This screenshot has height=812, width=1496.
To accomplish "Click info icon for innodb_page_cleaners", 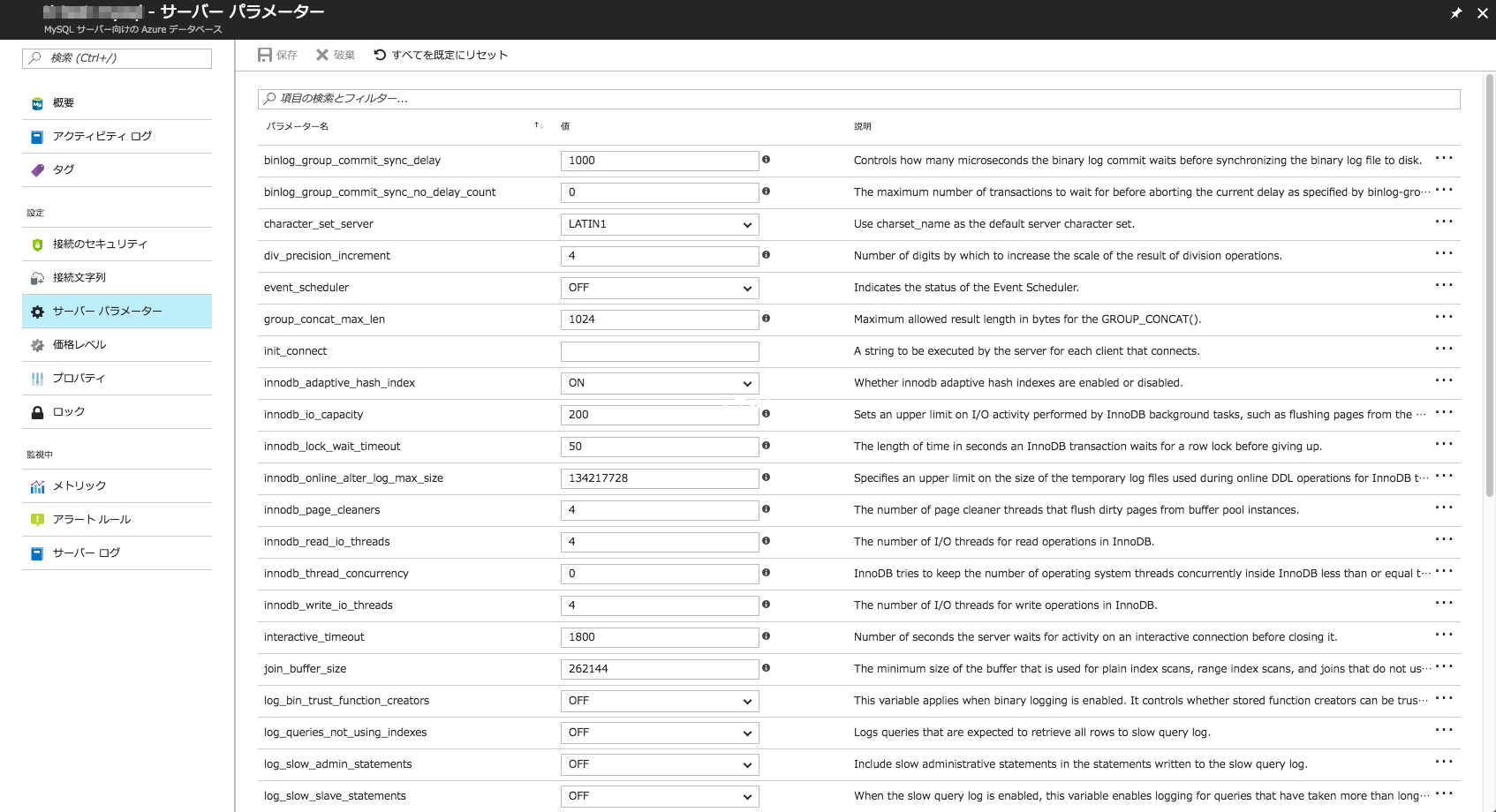I will (x=766, y=509).
